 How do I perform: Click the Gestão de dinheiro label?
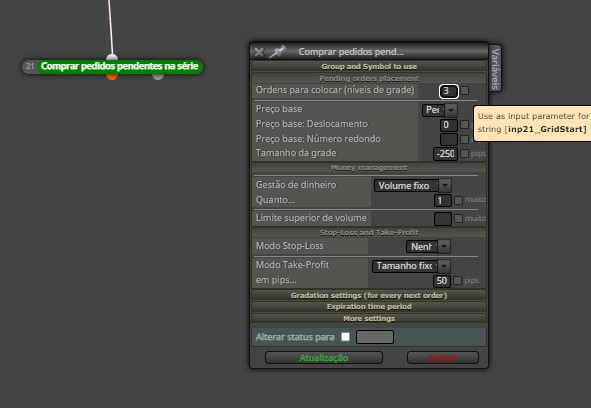[x=296, y=185]
